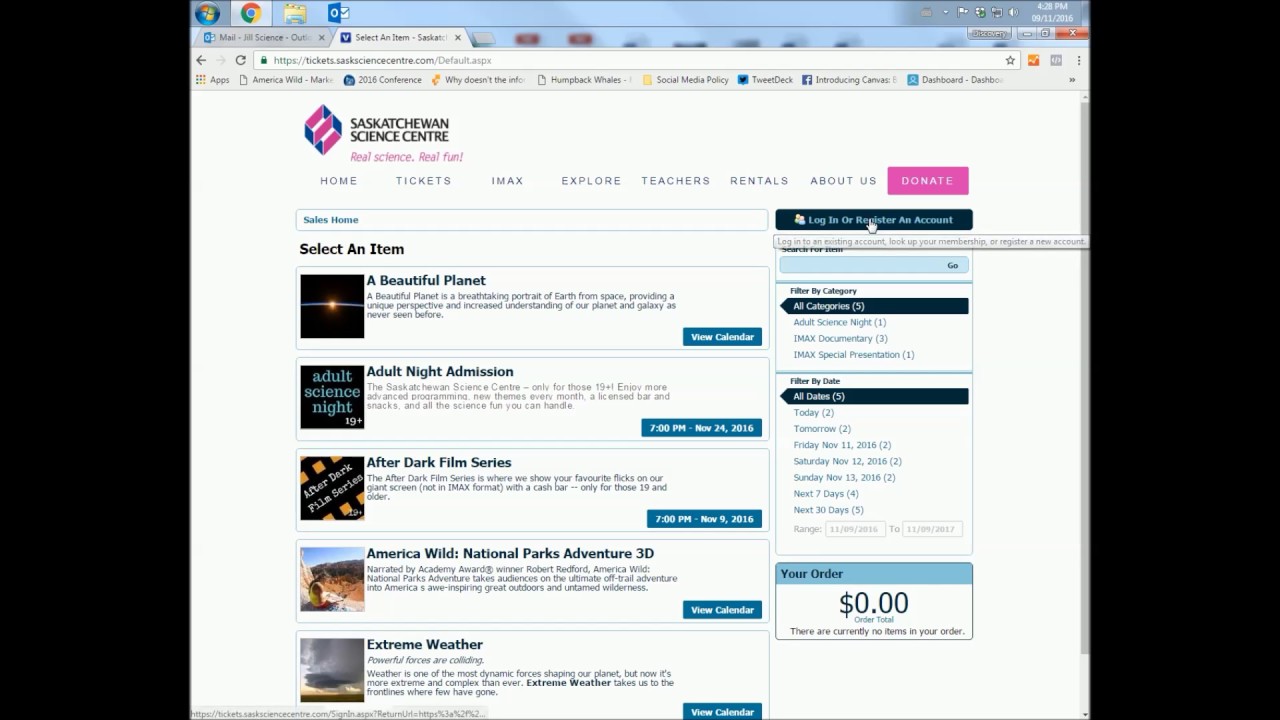Filter by All Dates (5)
The height and width of the screenshot is (720, 1280).
875,396
